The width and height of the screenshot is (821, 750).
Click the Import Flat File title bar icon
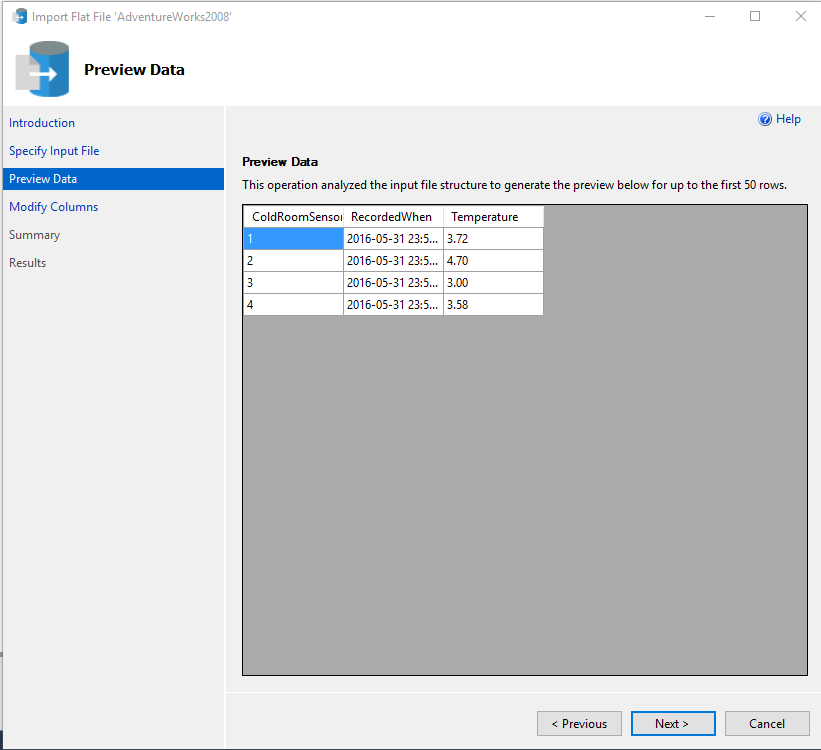click(x=19, y=16)
